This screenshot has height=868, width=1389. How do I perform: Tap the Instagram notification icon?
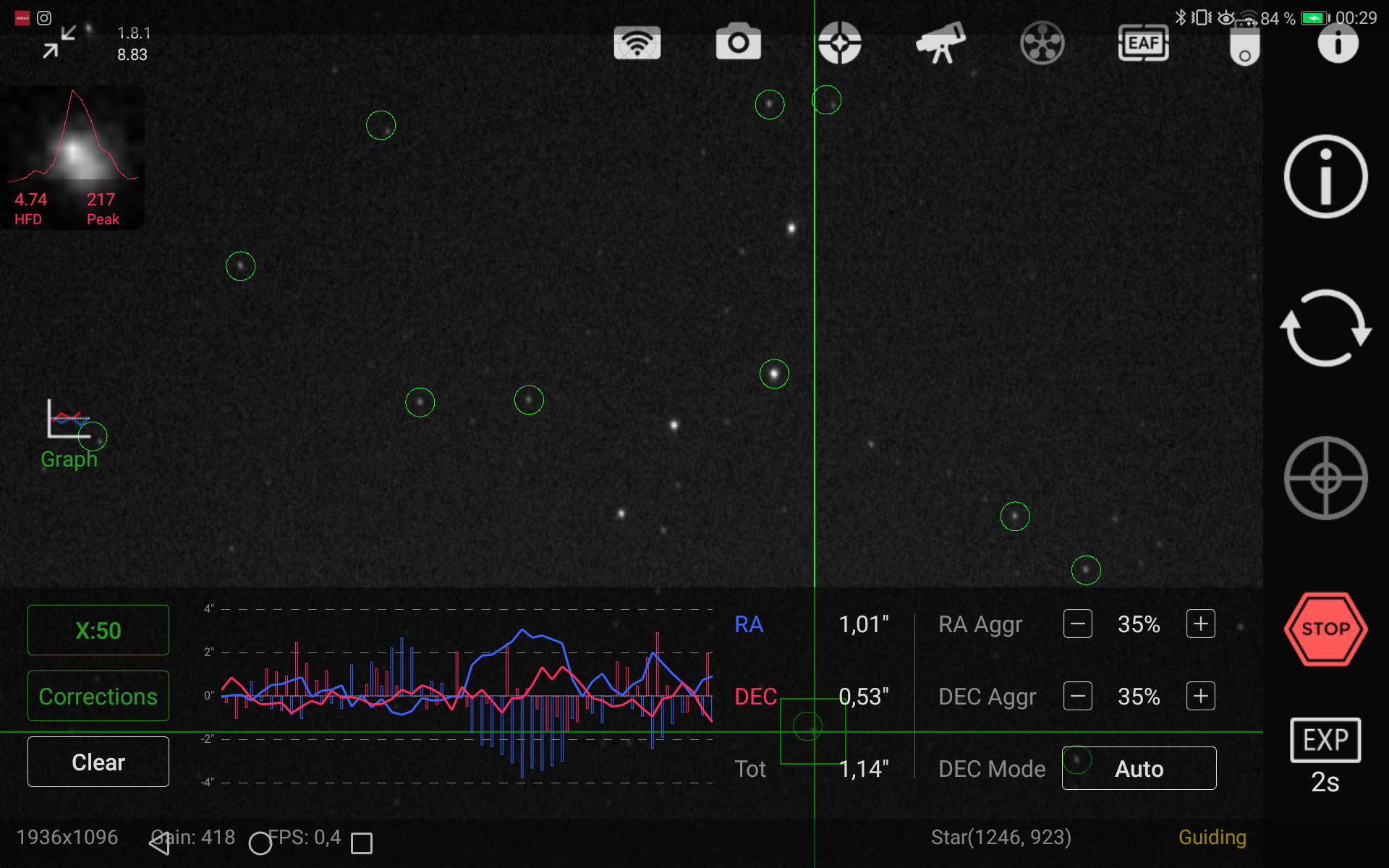click(44, 18)
